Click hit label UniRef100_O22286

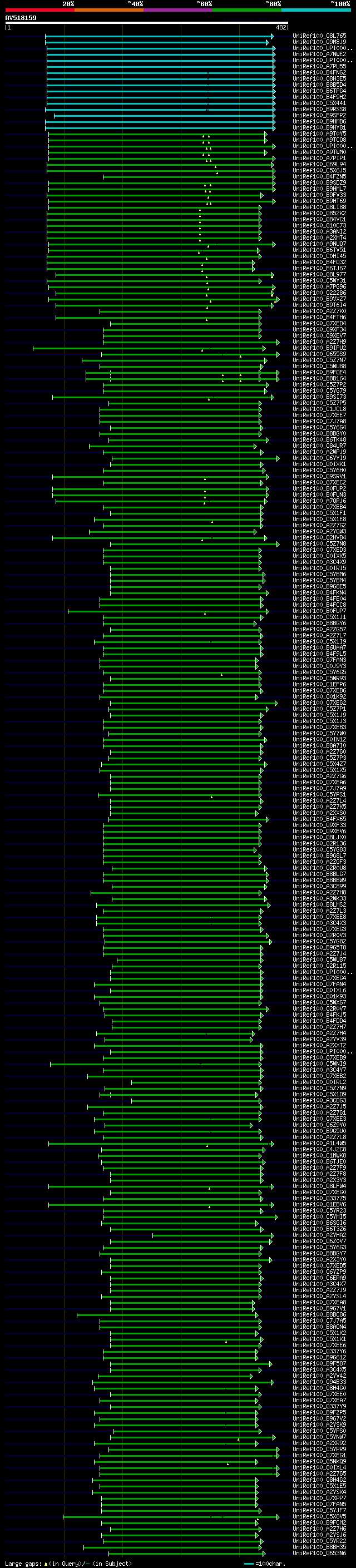pyautogui.click(x=319, y=293)
